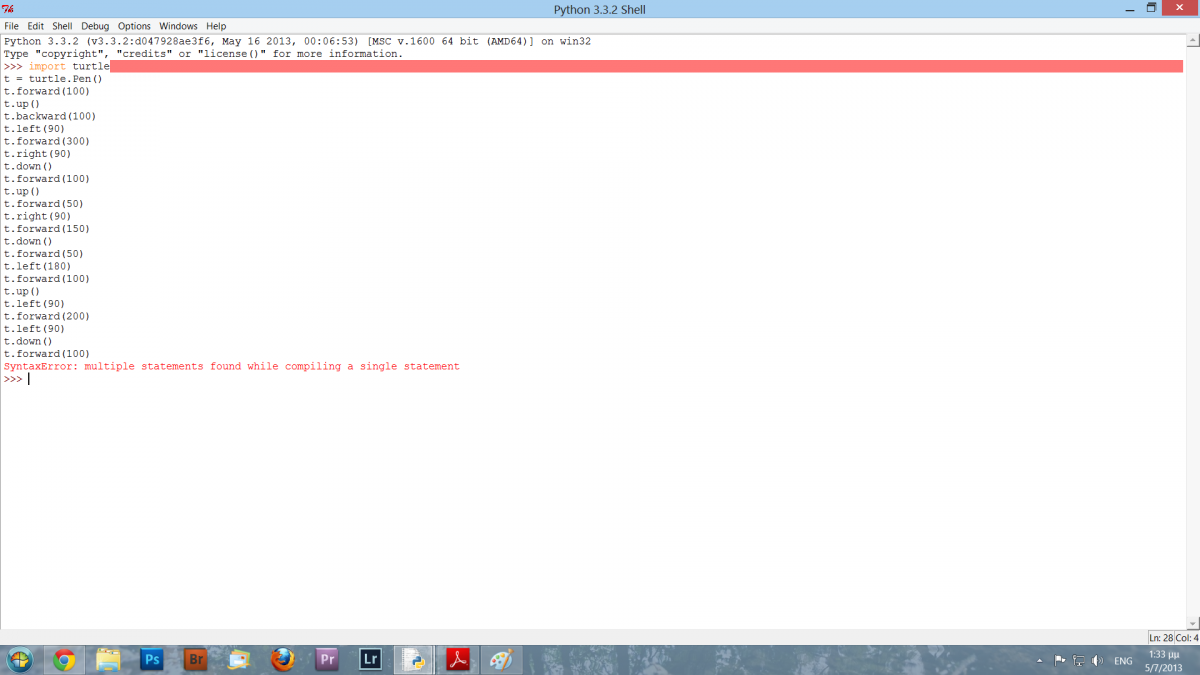The image size is (1200, 675).
Task: Open Firefox from the taskbar
Action: click(x=283, y=660)
